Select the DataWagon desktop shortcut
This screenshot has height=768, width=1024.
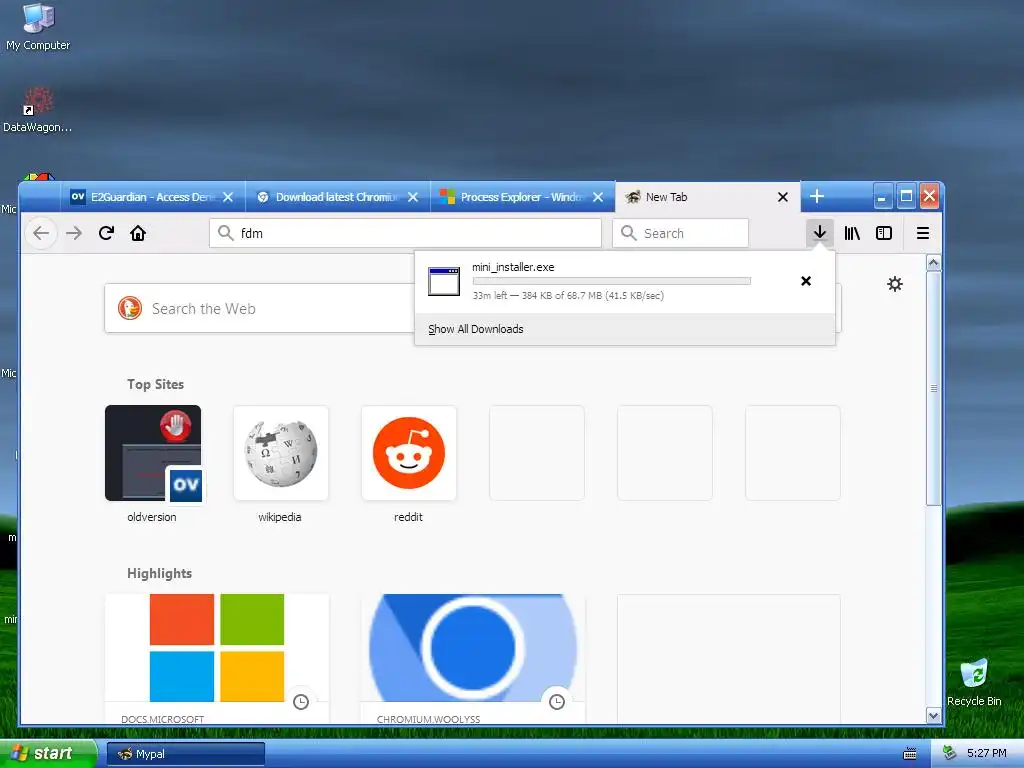click(38, 109)
